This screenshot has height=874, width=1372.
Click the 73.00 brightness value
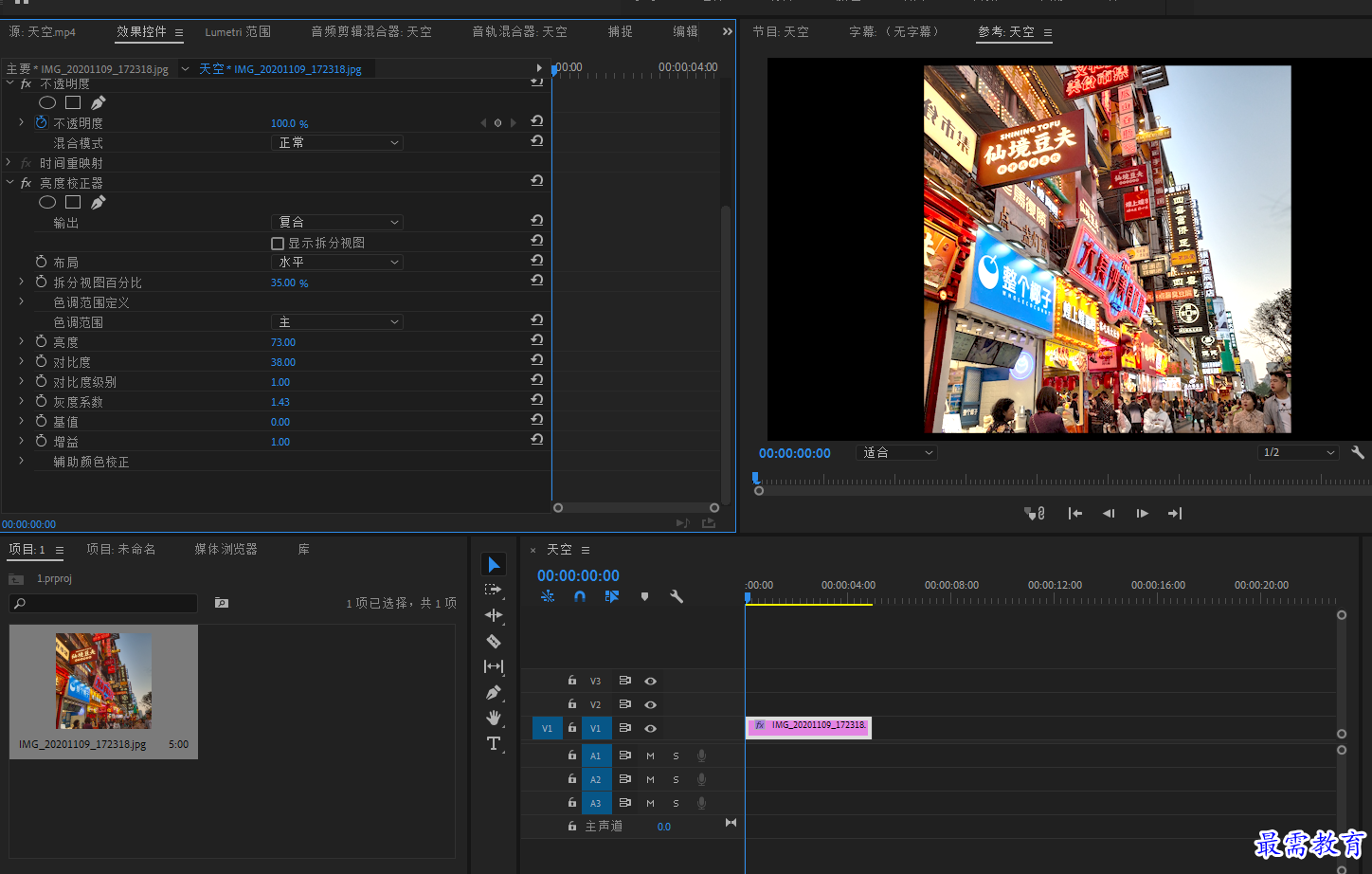(x=283, y=342)
